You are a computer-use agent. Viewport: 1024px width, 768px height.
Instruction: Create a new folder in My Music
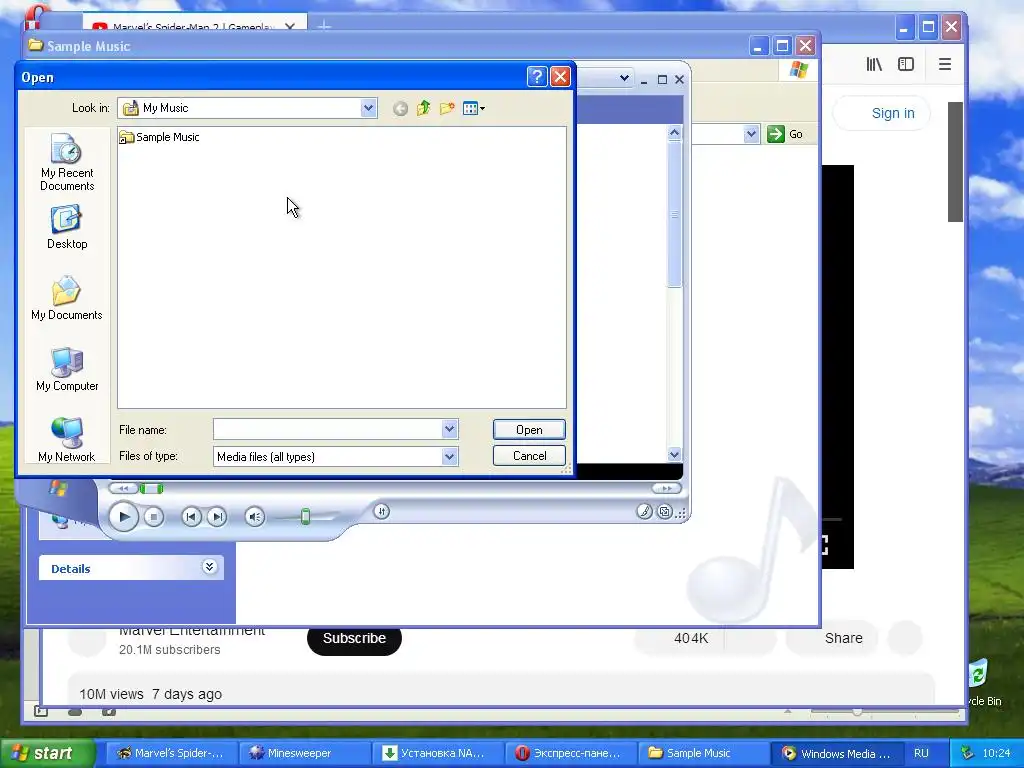[447, 108]
